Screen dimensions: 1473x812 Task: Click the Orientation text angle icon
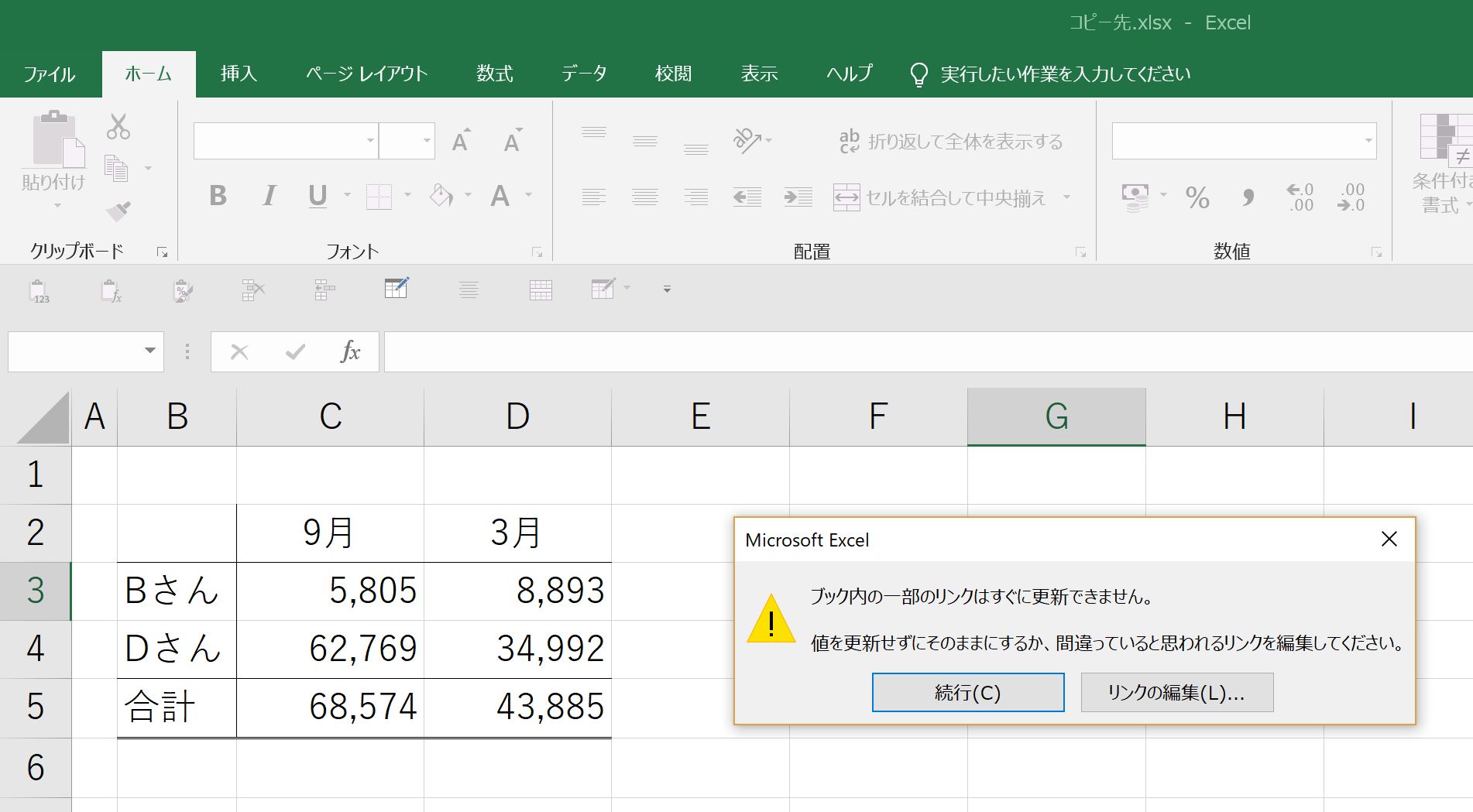pyautogui.click(x=747, y=140)
